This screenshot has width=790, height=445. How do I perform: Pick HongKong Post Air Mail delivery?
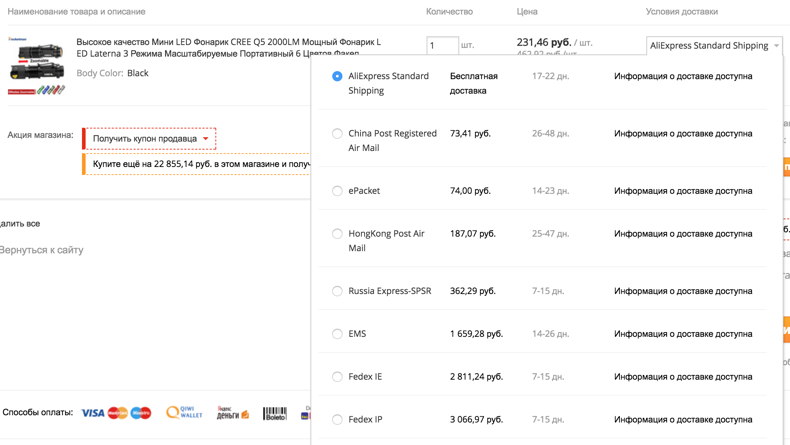337,234
